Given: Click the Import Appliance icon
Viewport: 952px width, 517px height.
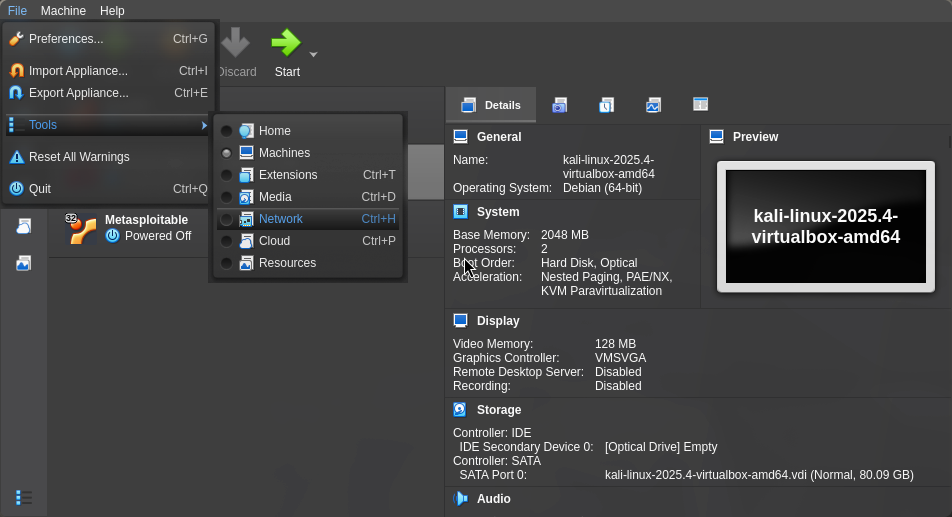Looking at the screenshot, I should (x=16, y=71).
